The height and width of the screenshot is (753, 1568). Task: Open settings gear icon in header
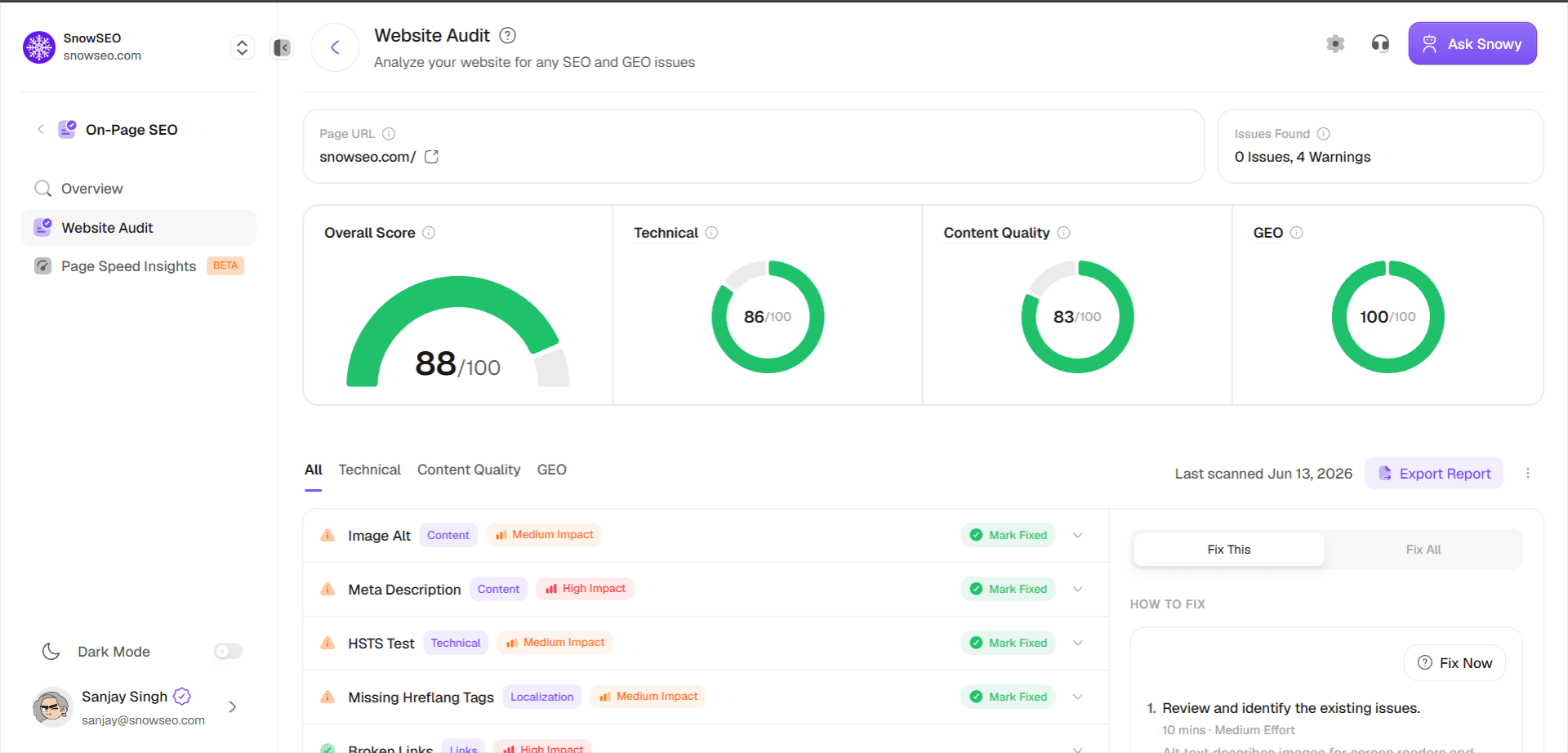point(1335,44)
